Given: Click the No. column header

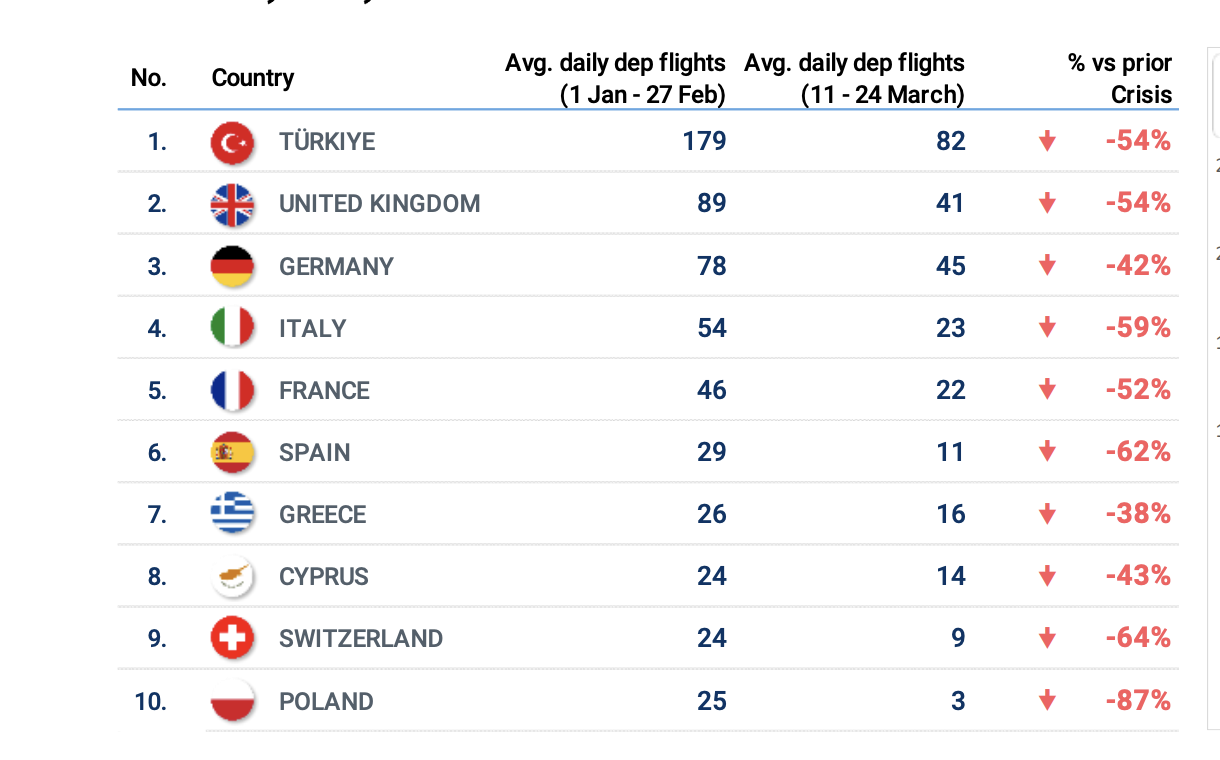Looking at the screenshot, I should point(149,78).
